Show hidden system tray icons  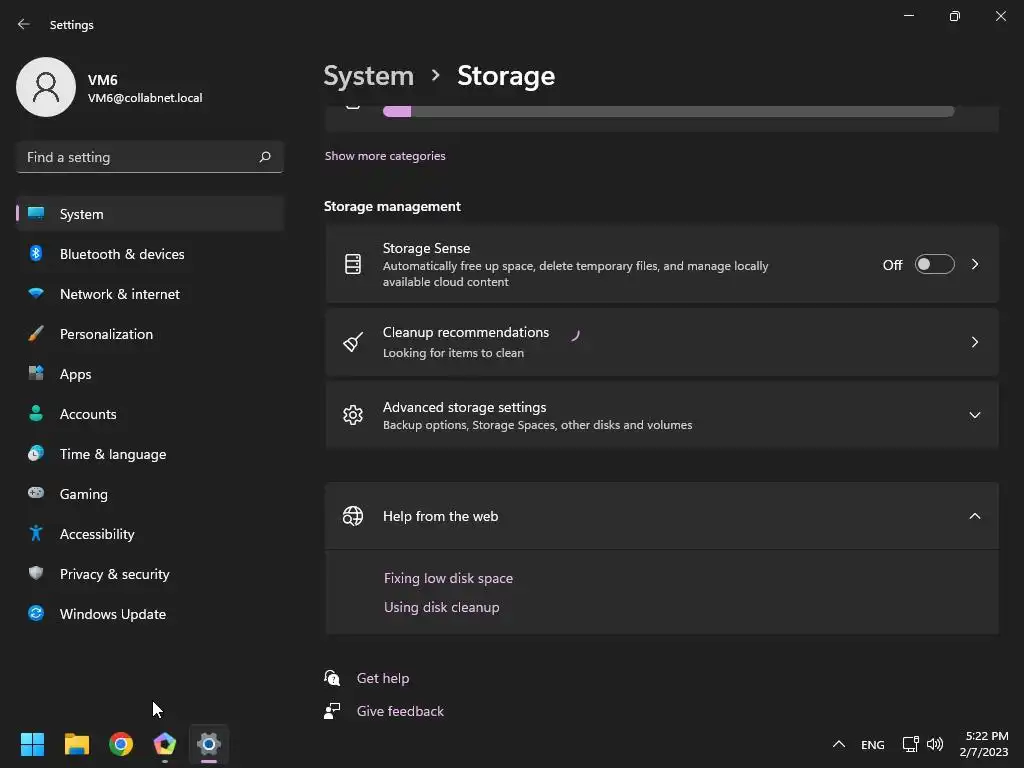click(x=839, y=744)
